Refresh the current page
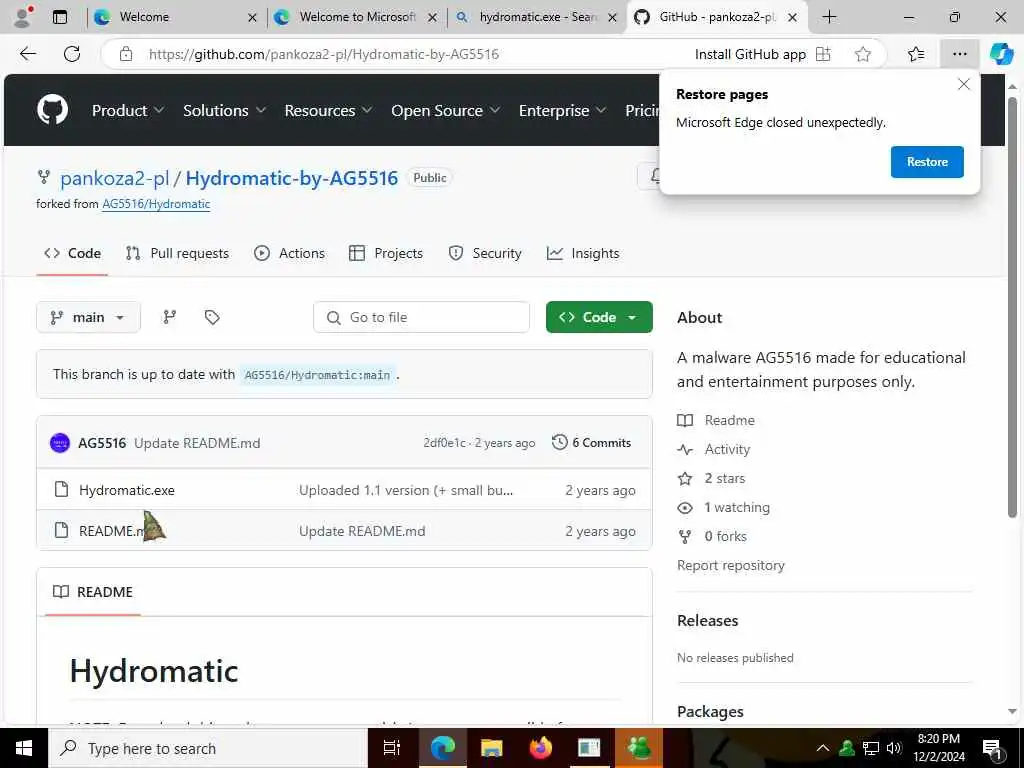Viewport: 1024px width, 768px height. [72, 54]
